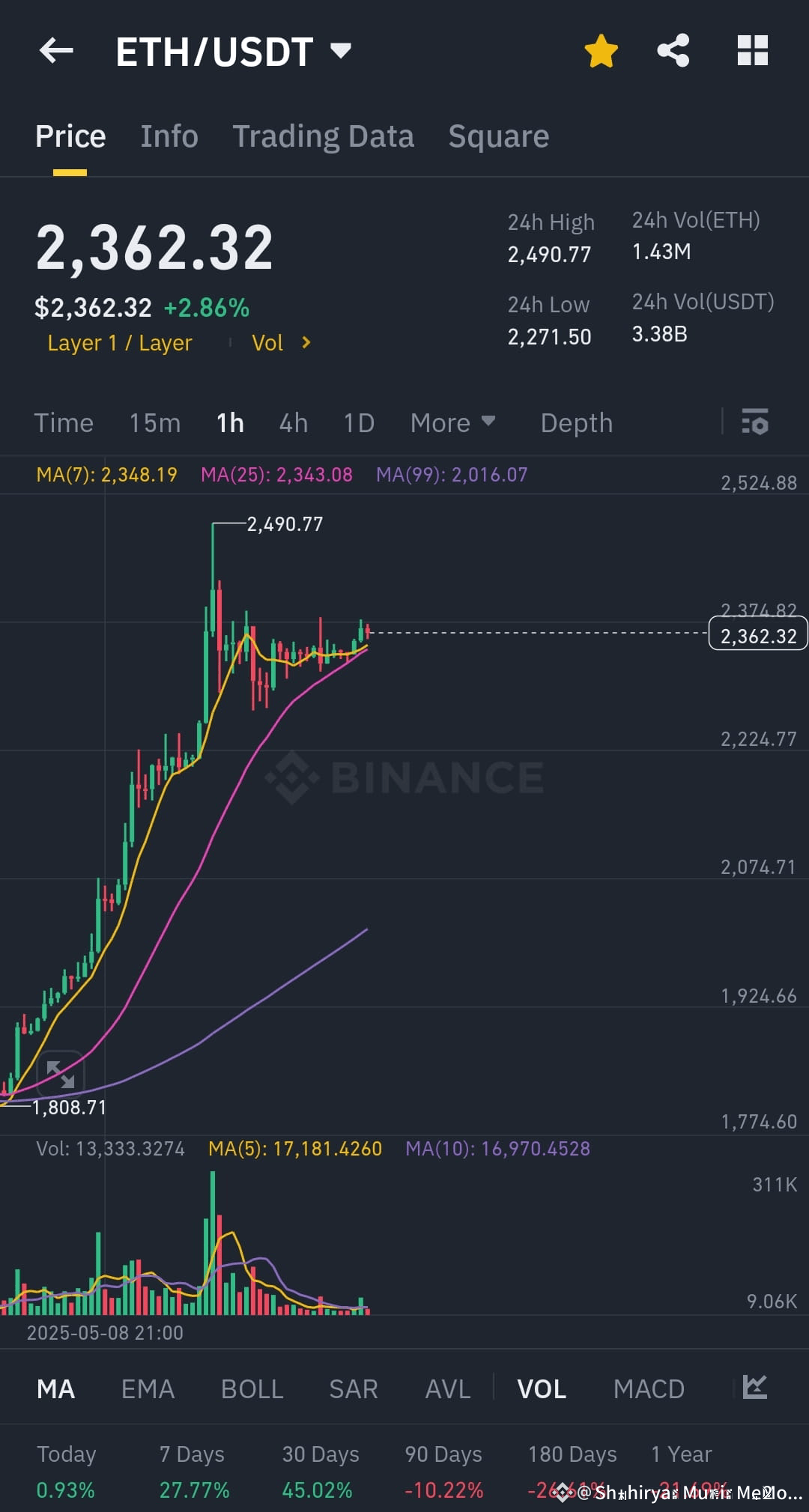Toggle the EMA indicator
Image resolution: width=809 pixels, height=1512 pixels.
click(148, 1389)
